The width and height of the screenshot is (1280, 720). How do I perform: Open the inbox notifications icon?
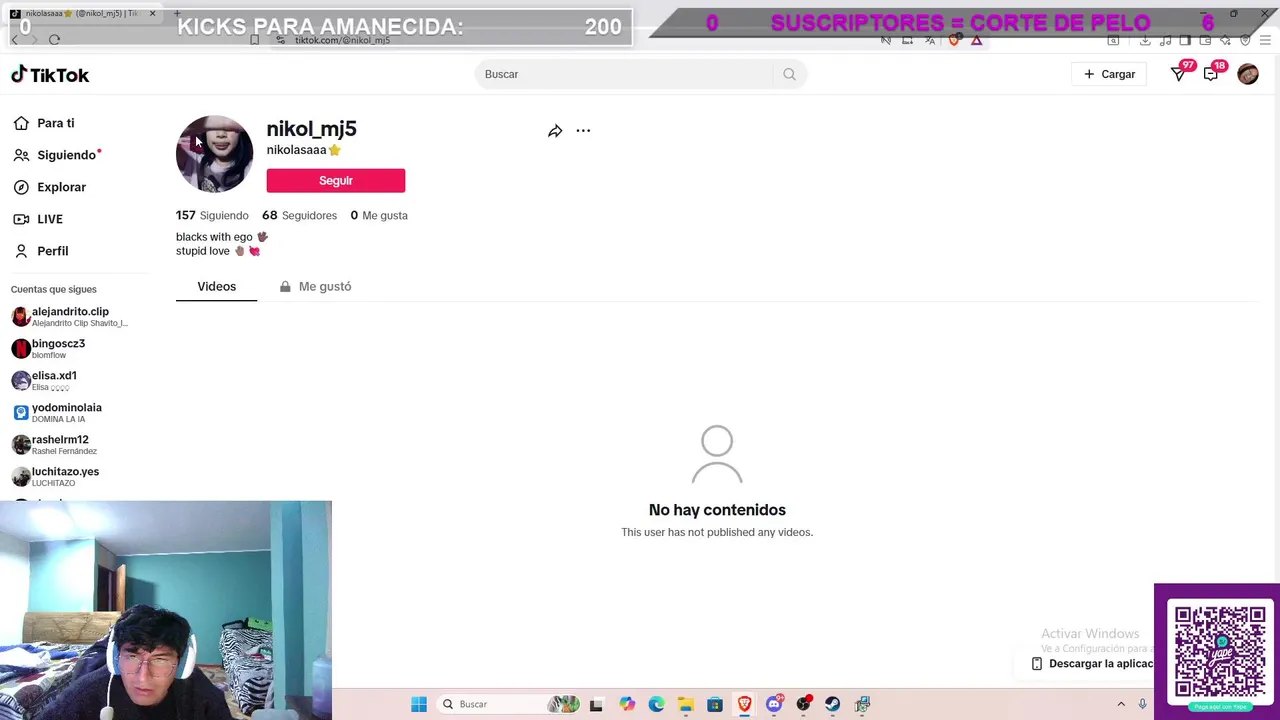click(1211, 74)
